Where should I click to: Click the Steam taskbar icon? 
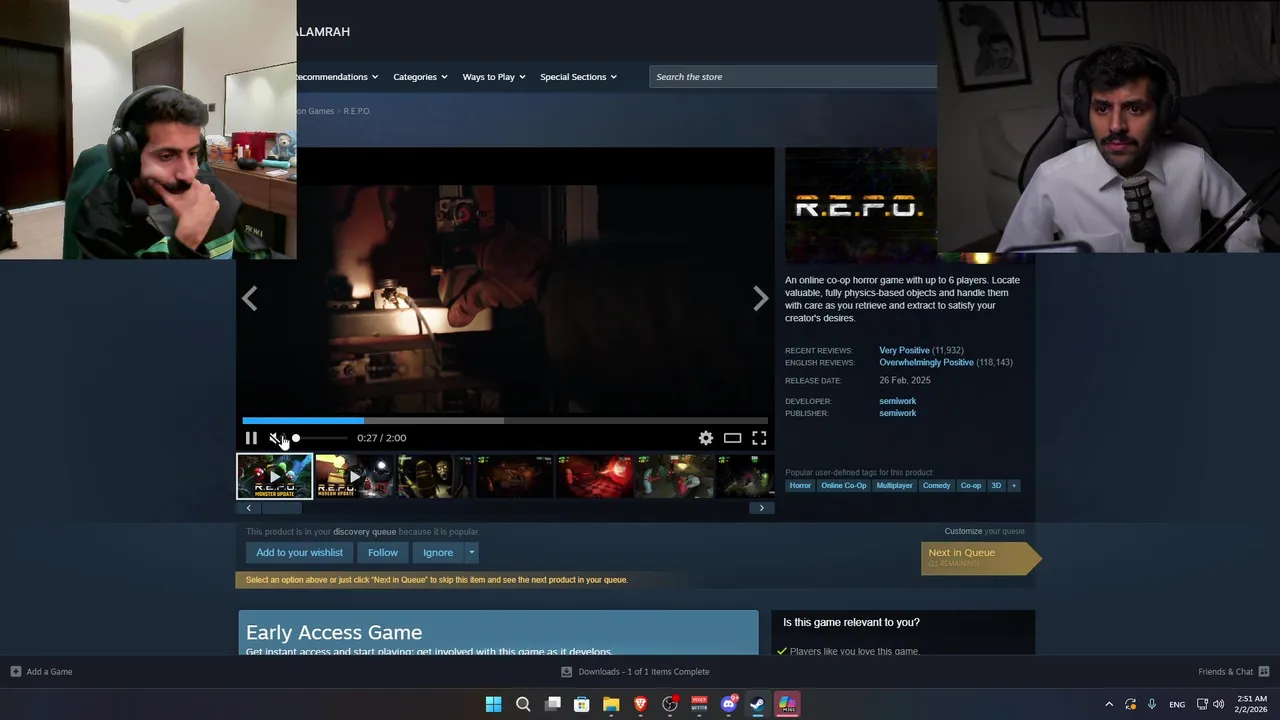pyautogui.click(x=758, y=704)
